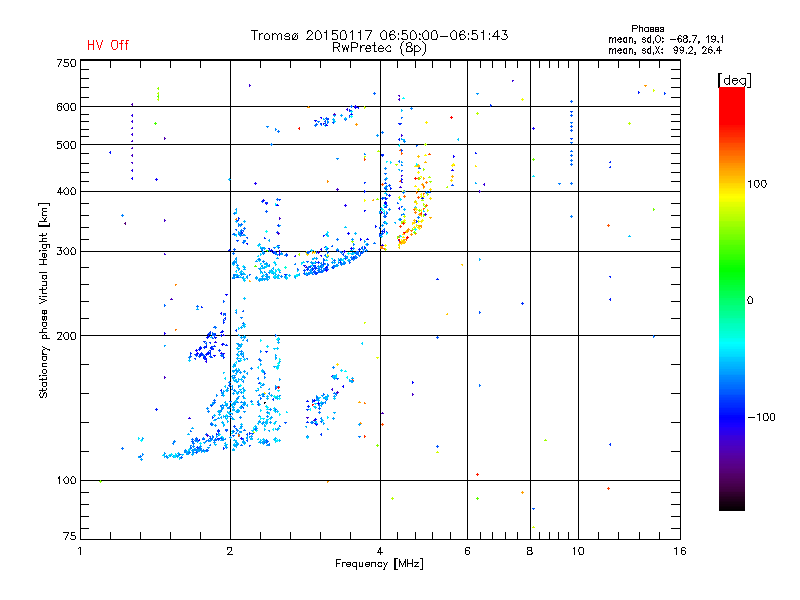Click the height axis tick label "200"
This screenshot has width=800, height=600.
click(x=66, y=336)
